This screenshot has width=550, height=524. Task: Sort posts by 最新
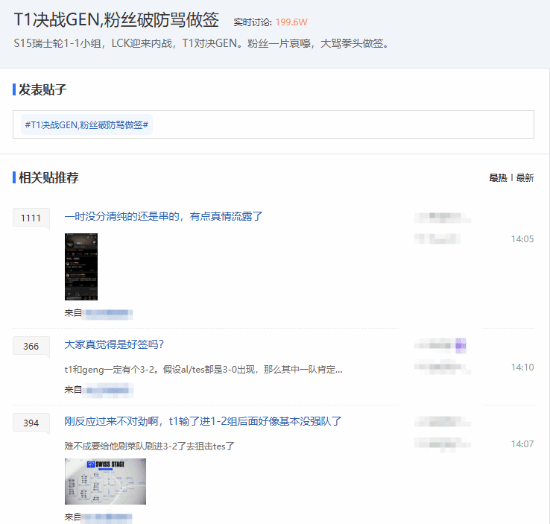click(x=525, y=178)
